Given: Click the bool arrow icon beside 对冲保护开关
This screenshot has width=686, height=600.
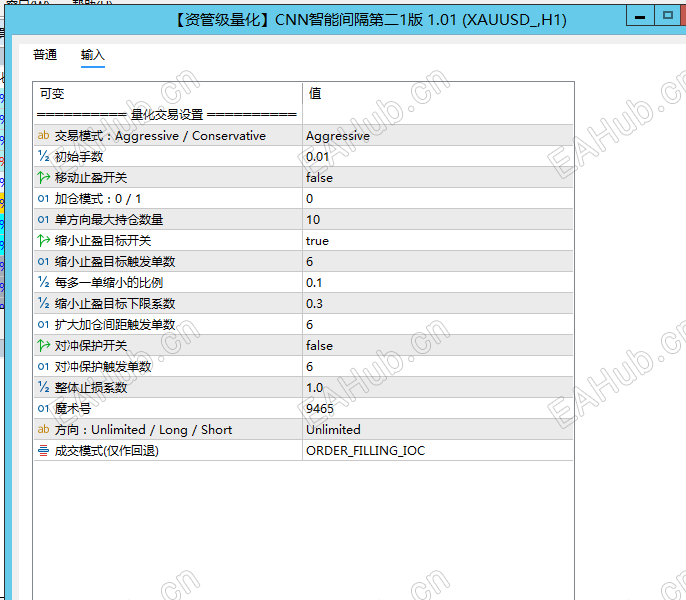Looking at the screenshot, I should 43,345.
